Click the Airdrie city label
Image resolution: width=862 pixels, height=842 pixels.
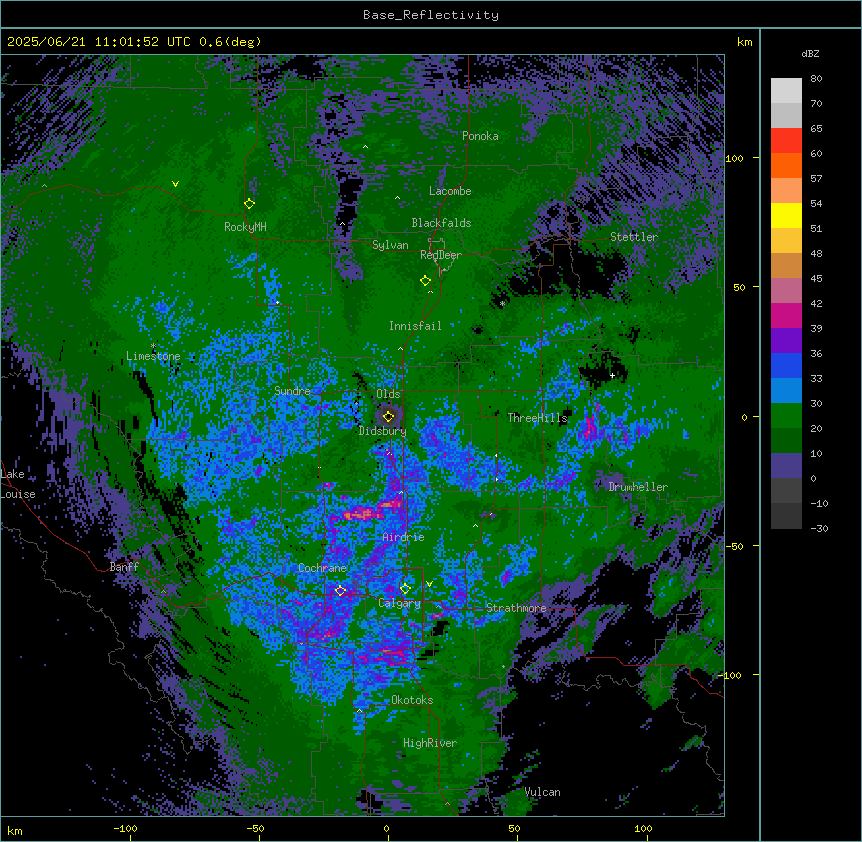(x=404, y=537)
